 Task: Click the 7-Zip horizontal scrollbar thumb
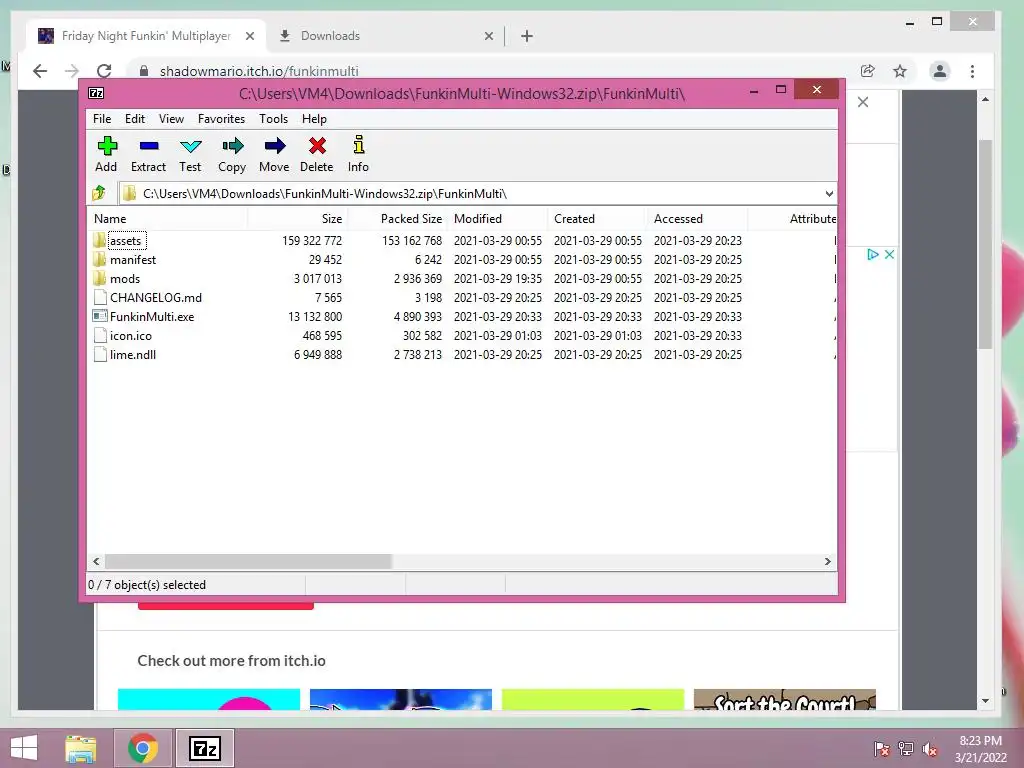point(248,562)
